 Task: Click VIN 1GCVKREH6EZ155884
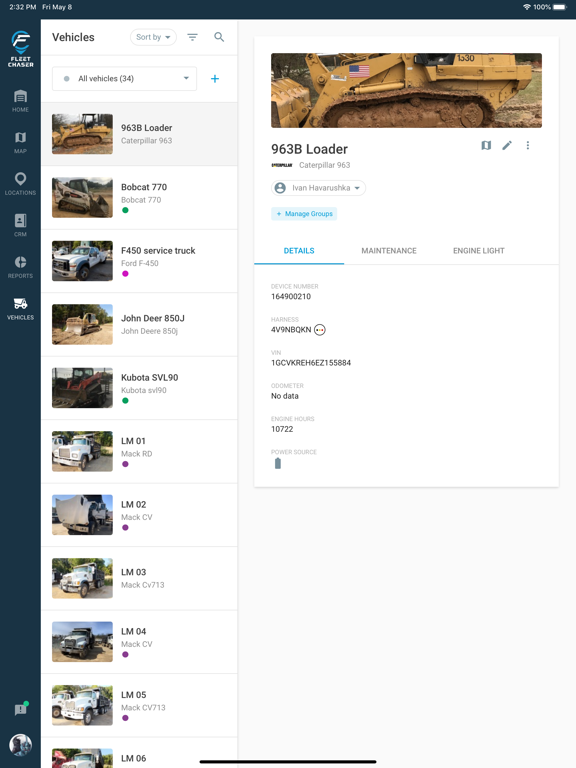click(x=311, y=363)
